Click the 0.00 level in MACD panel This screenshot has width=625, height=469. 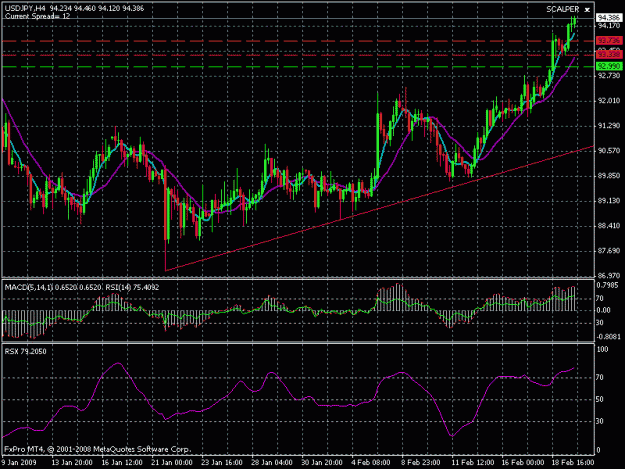tap(603, 310)
